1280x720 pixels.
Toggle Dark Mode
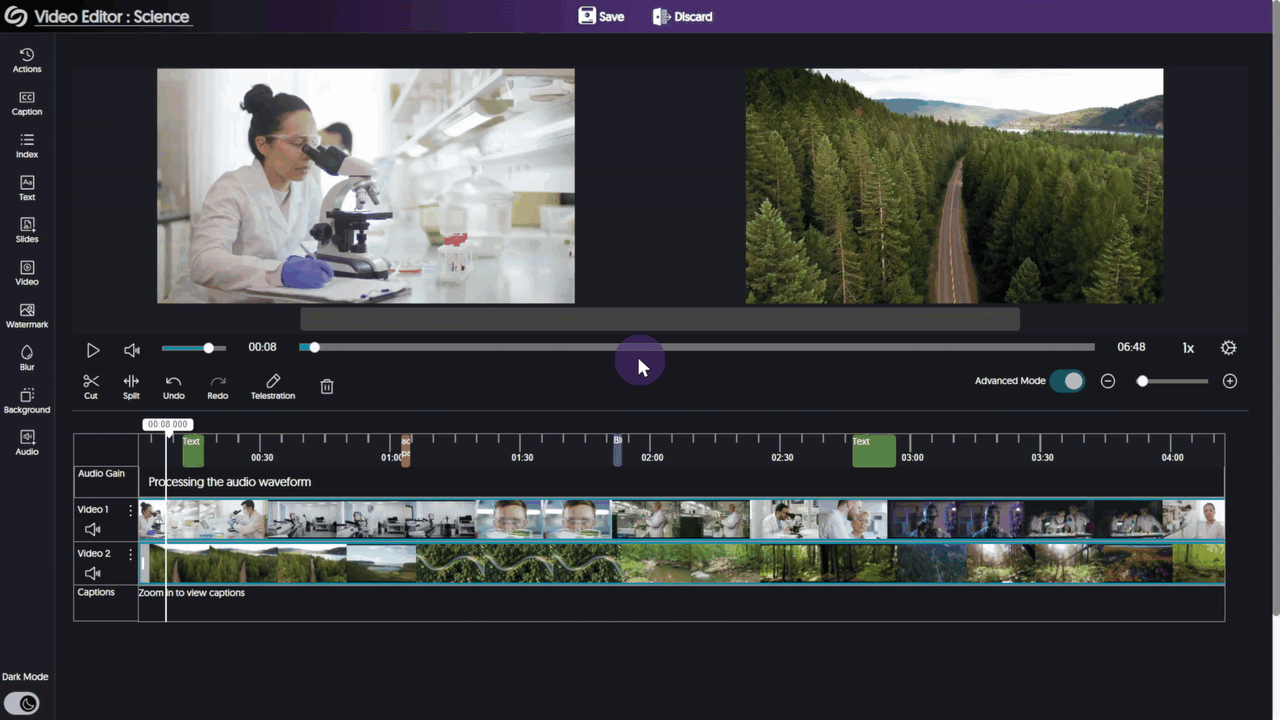click(22, 703)
